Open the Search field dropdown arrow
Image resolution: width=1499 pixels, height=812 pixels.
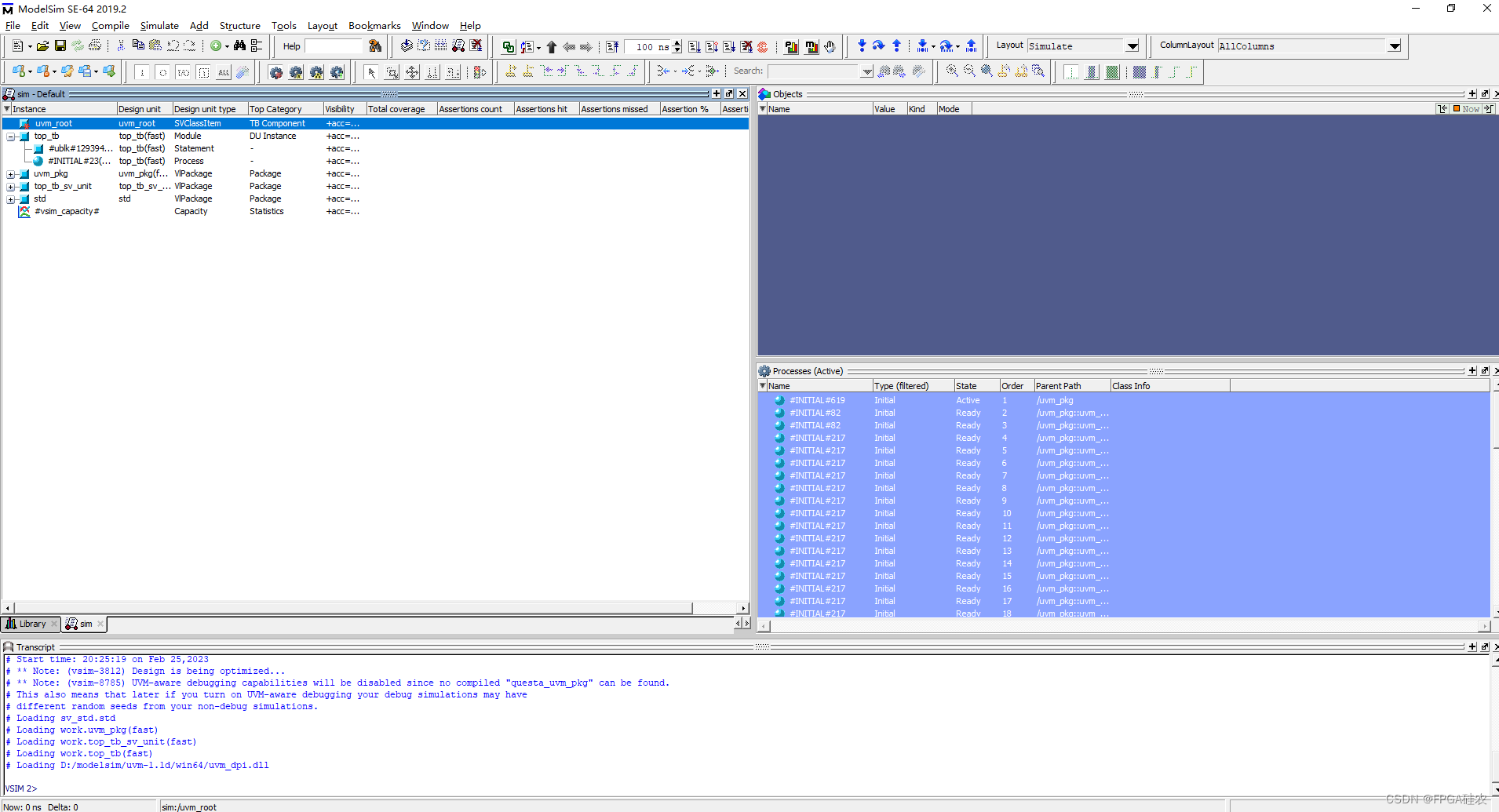[866, 71]
